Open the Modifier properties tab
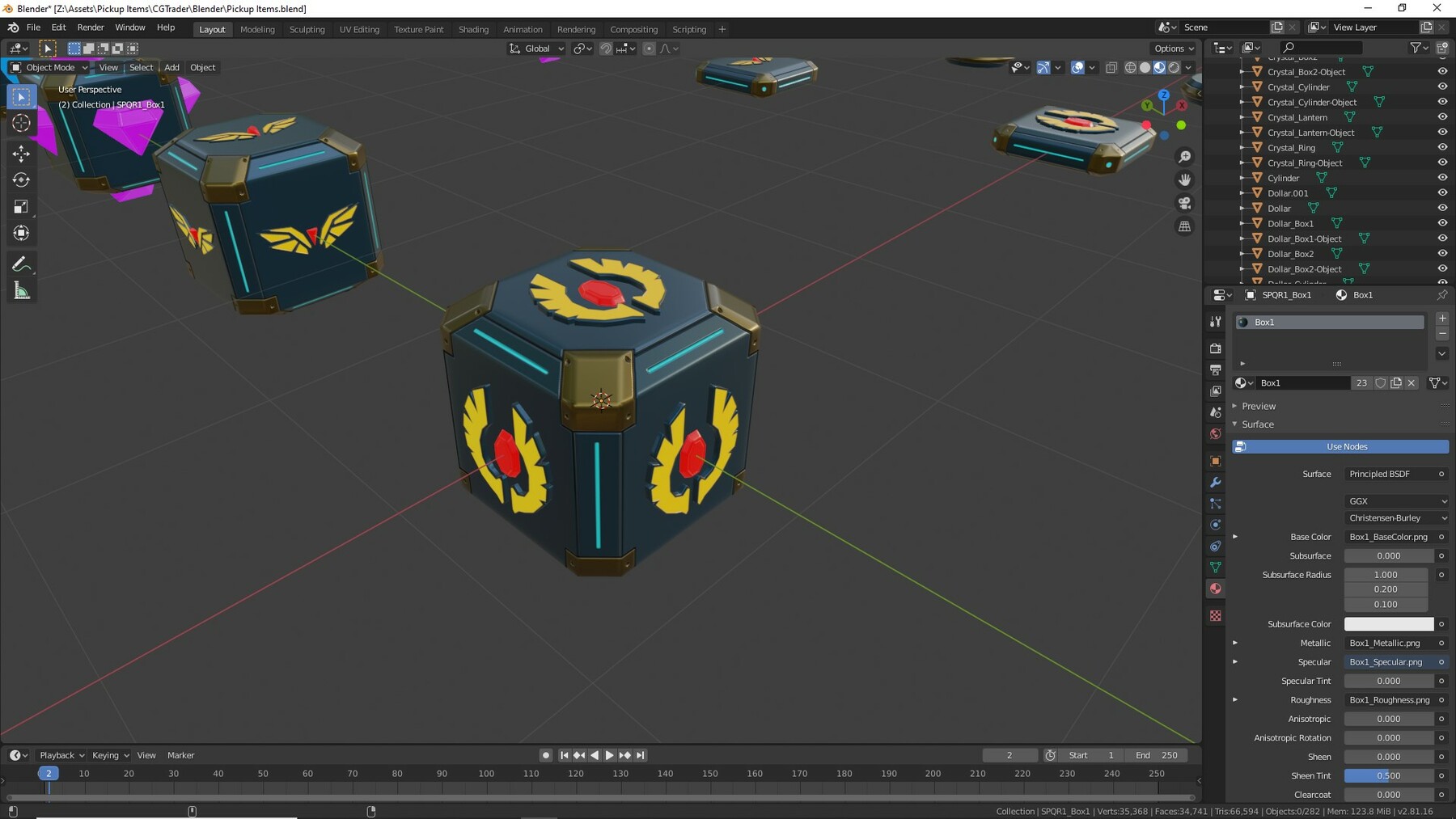 point(1216,483)
